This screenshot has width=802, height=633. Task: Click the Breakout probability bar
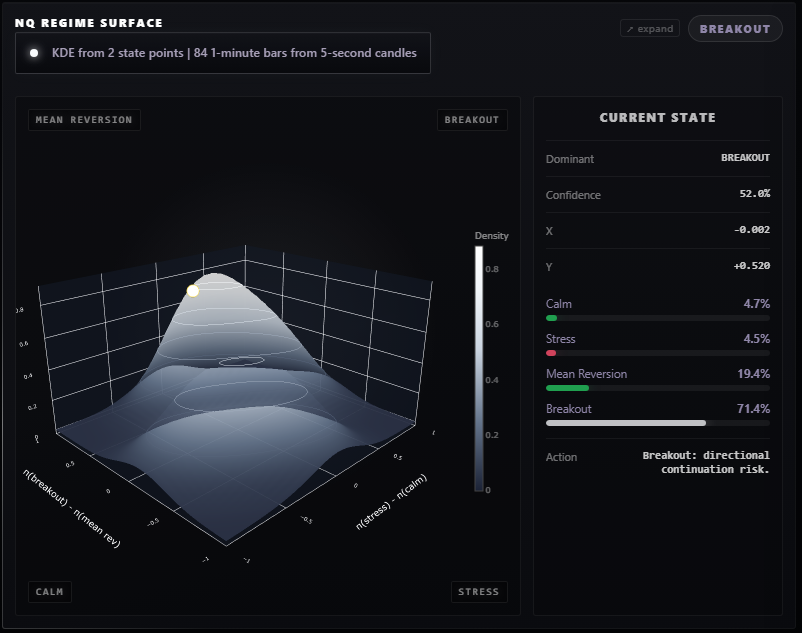click(658, 423)
